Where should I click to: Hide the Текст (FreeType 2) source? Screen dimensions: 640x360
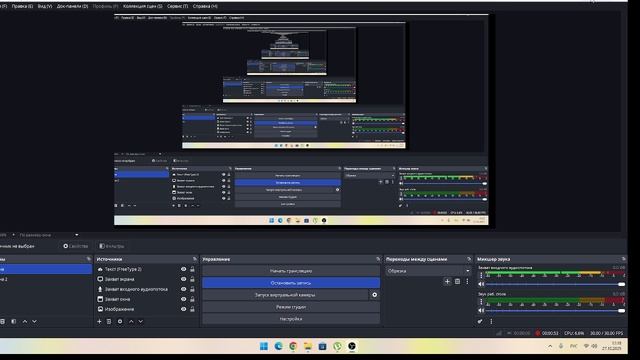pos(183,269)
